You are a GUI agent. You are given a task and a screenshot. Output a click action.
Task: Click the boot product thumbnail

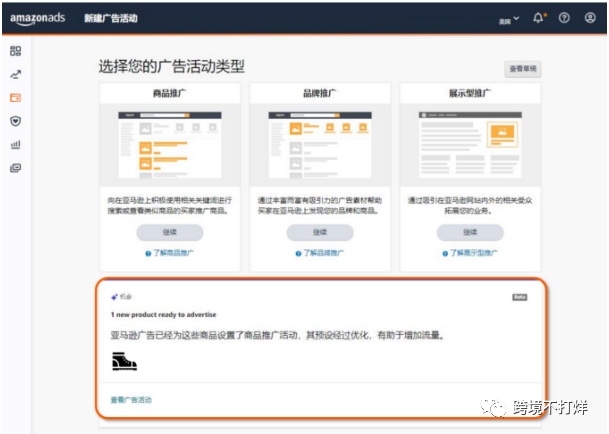[124, 361]
